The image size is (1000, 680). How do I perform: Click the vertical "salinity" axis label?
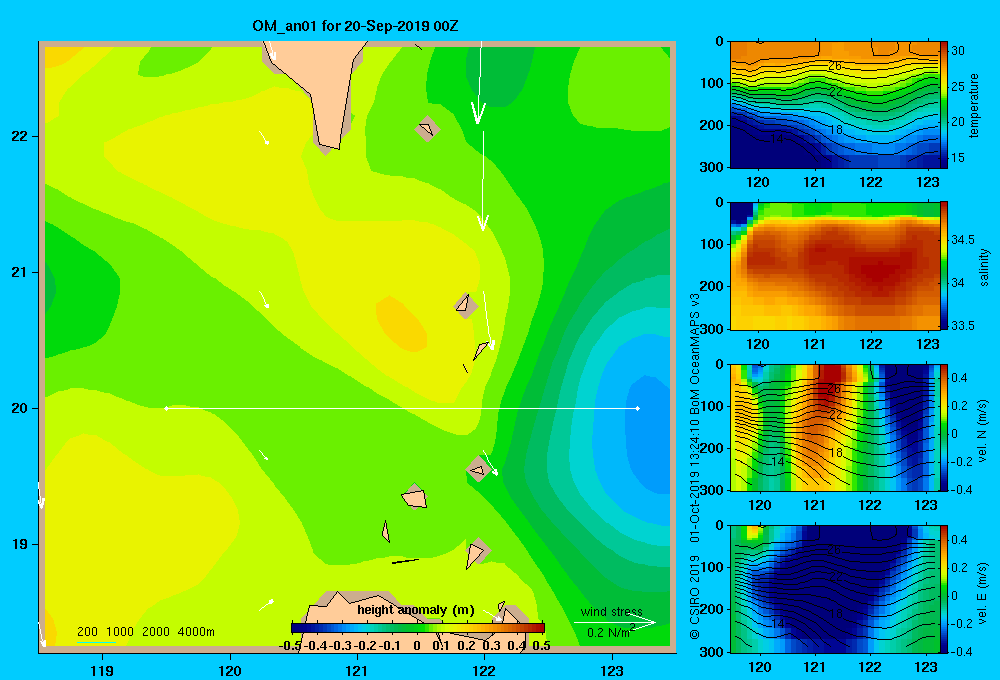pos(984,267)
